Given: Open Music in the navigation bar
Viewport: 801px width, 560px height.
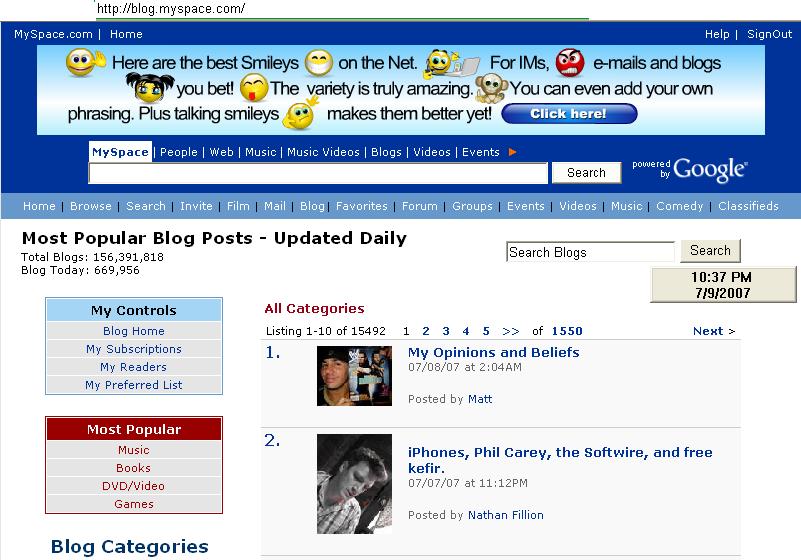Looking at the screenshot, I should pos(626,206).
